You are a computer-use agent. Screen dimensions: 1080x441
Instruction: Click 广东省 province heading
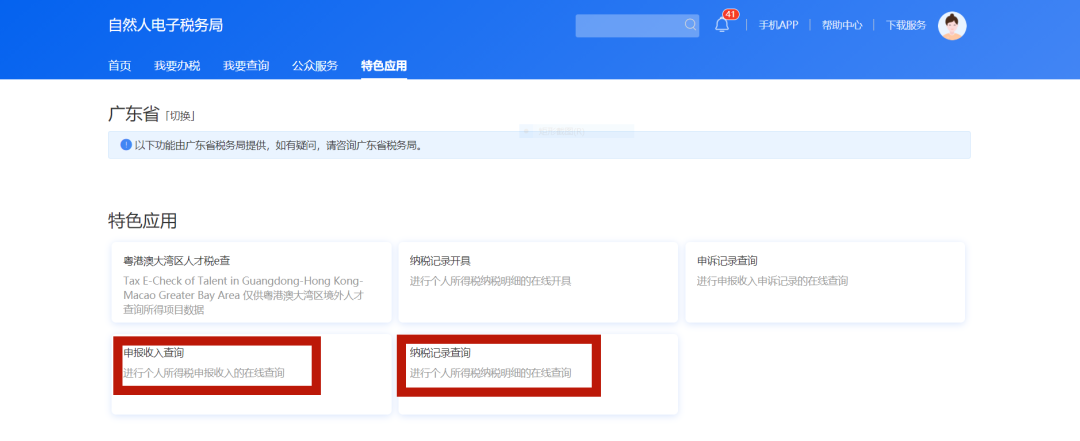(x=134, y=114)
